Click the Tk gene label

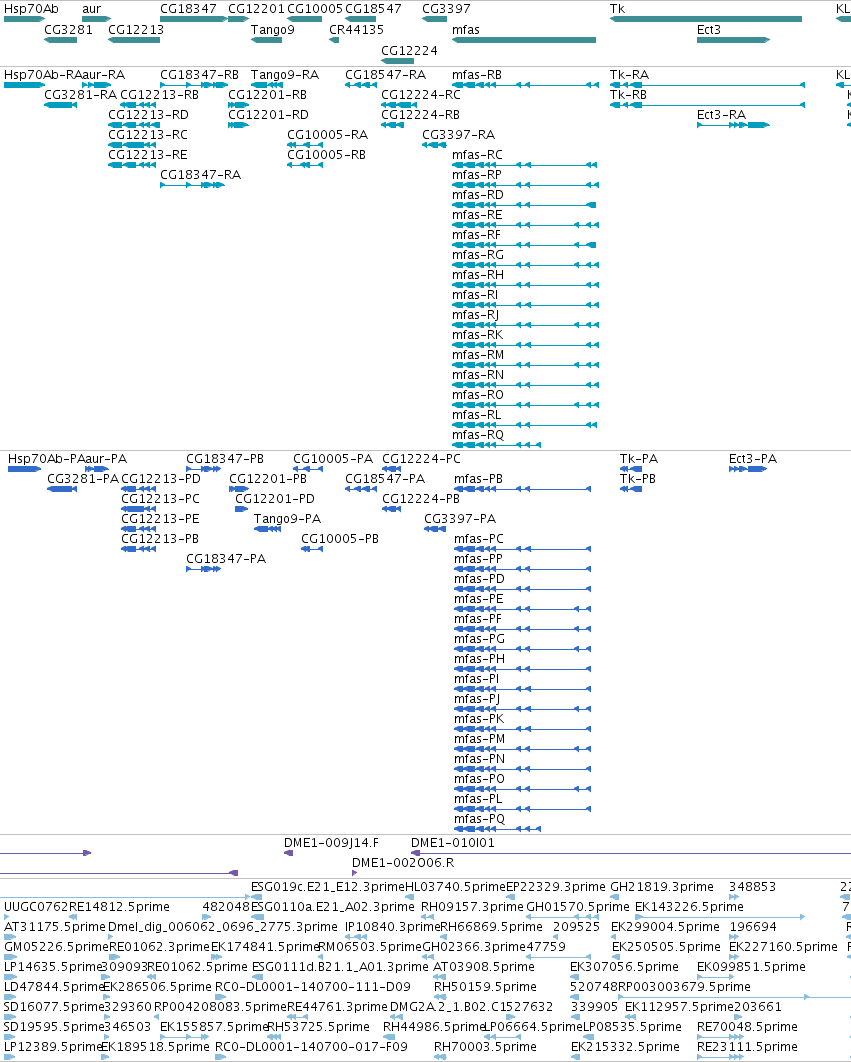coord(617,9)
